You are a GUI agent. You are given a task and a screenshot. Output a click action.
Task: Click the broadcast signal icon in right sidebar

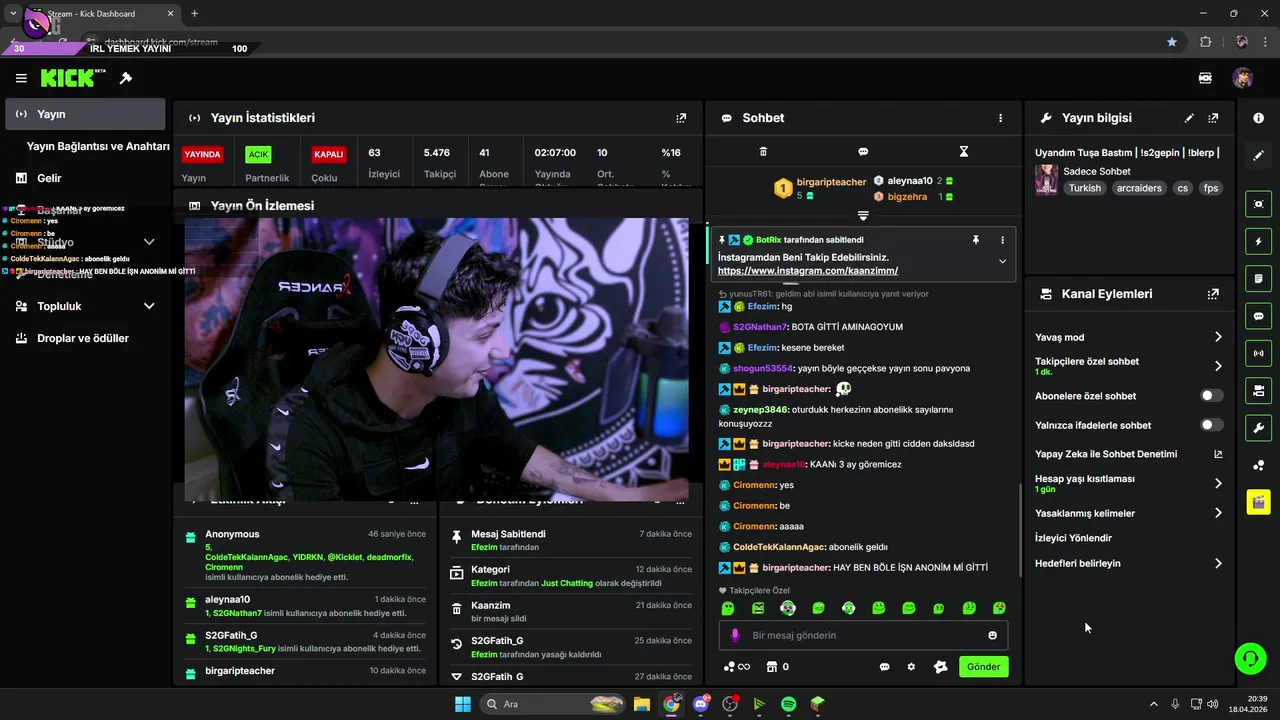point(1258,353)
